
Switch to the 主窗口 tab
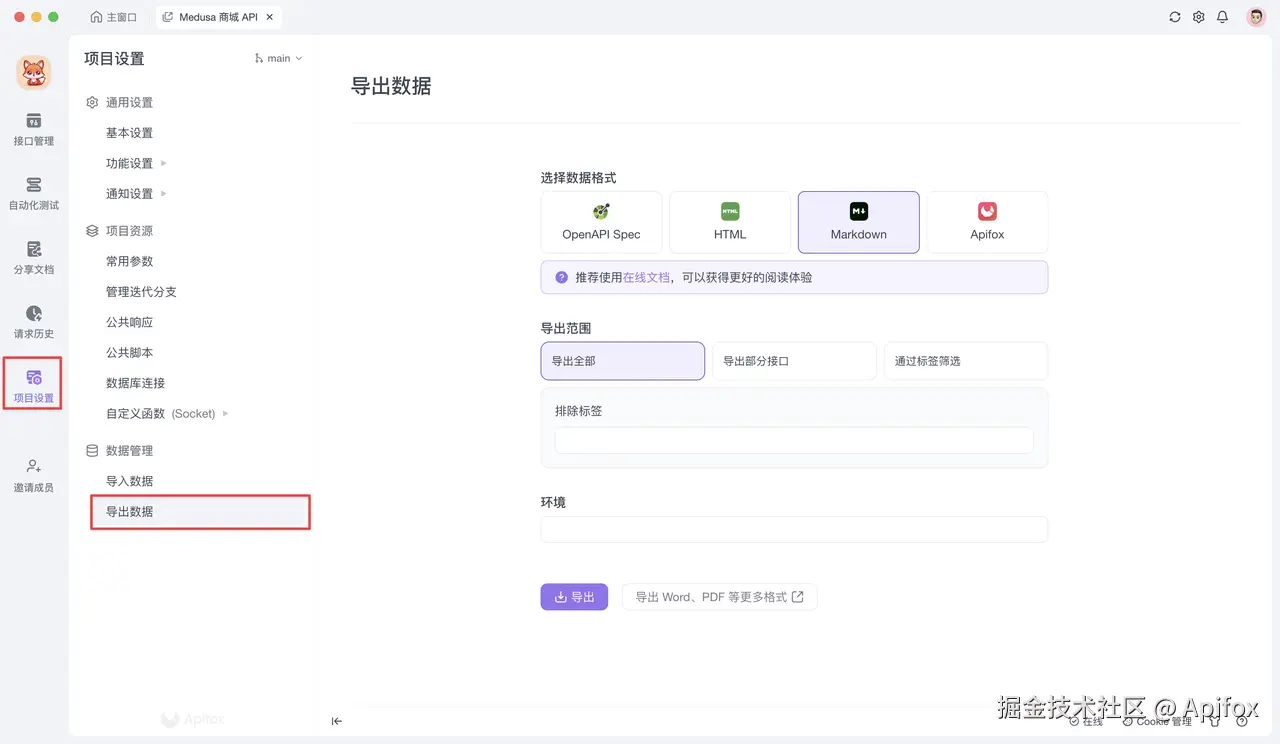[x=113, y=17]
